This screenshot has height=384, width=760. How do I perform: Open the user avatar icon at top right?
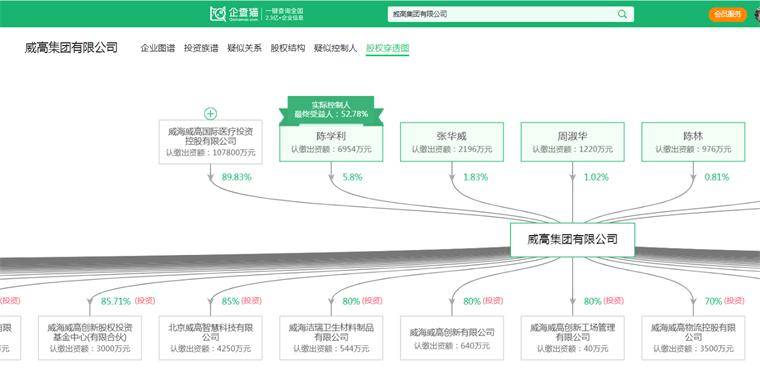(x=757, y=14)
